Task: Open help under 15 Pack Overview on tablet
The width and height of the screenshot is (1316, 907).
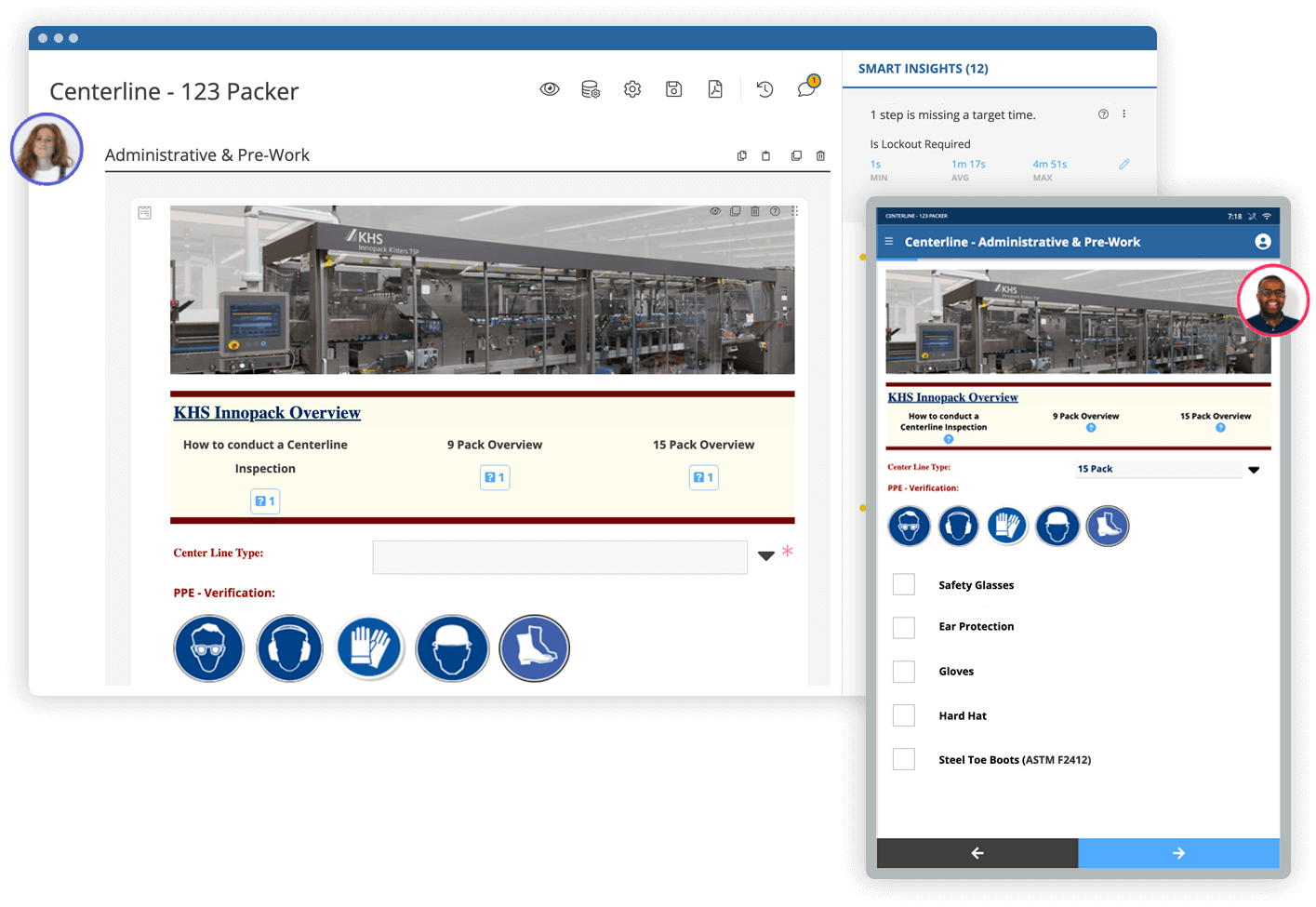Action: (x=1220, y=428)
